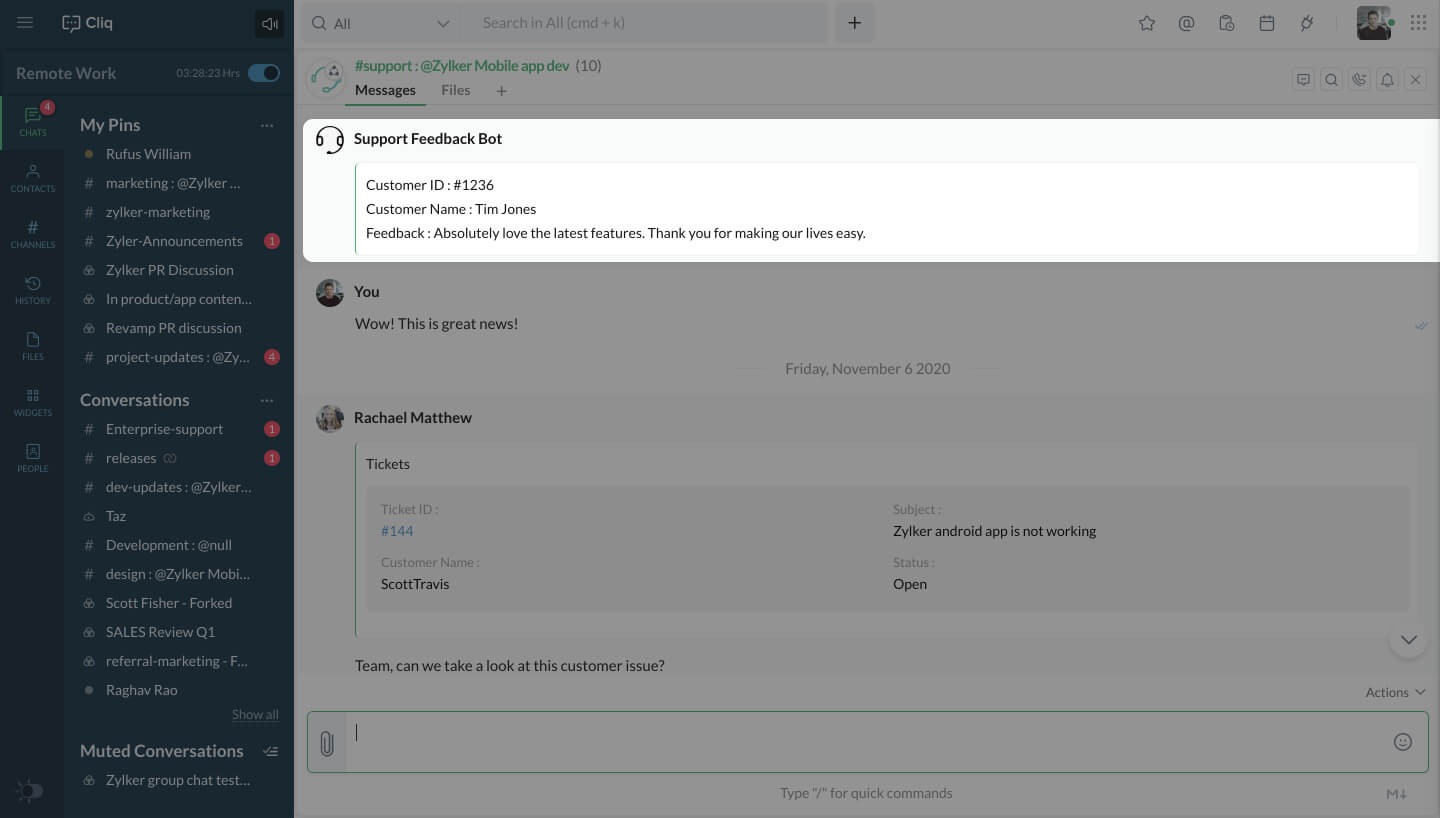
Task: Toggle the speaker sound button
Action: tap(269, 24)
